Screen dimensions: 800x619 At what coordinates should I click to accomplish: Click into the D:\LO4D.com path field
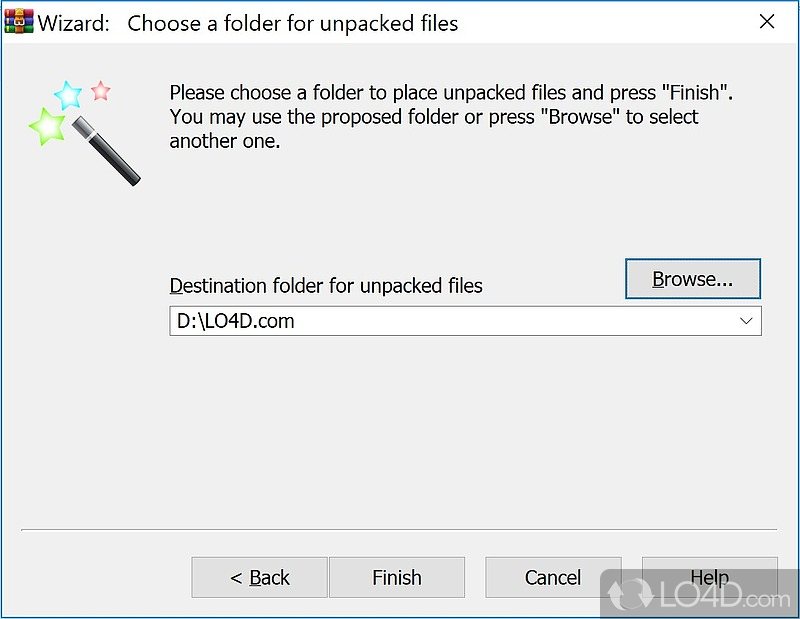coord(450,321)
